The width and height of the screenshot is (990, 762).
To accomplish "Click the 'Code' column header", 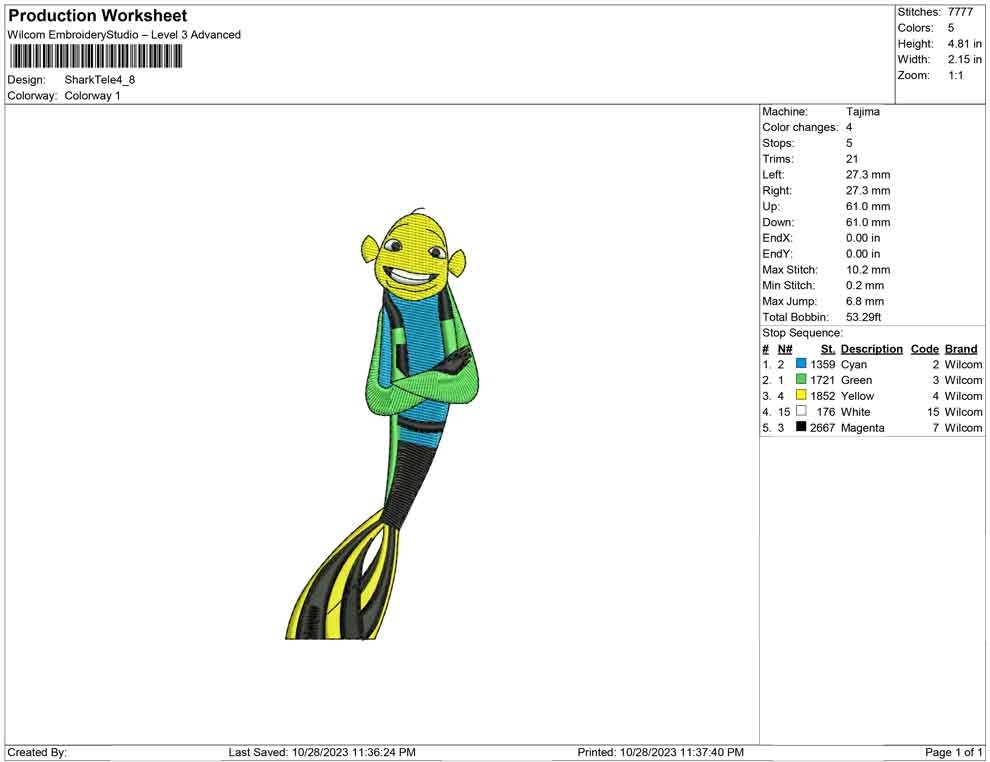I will (925, 349).
